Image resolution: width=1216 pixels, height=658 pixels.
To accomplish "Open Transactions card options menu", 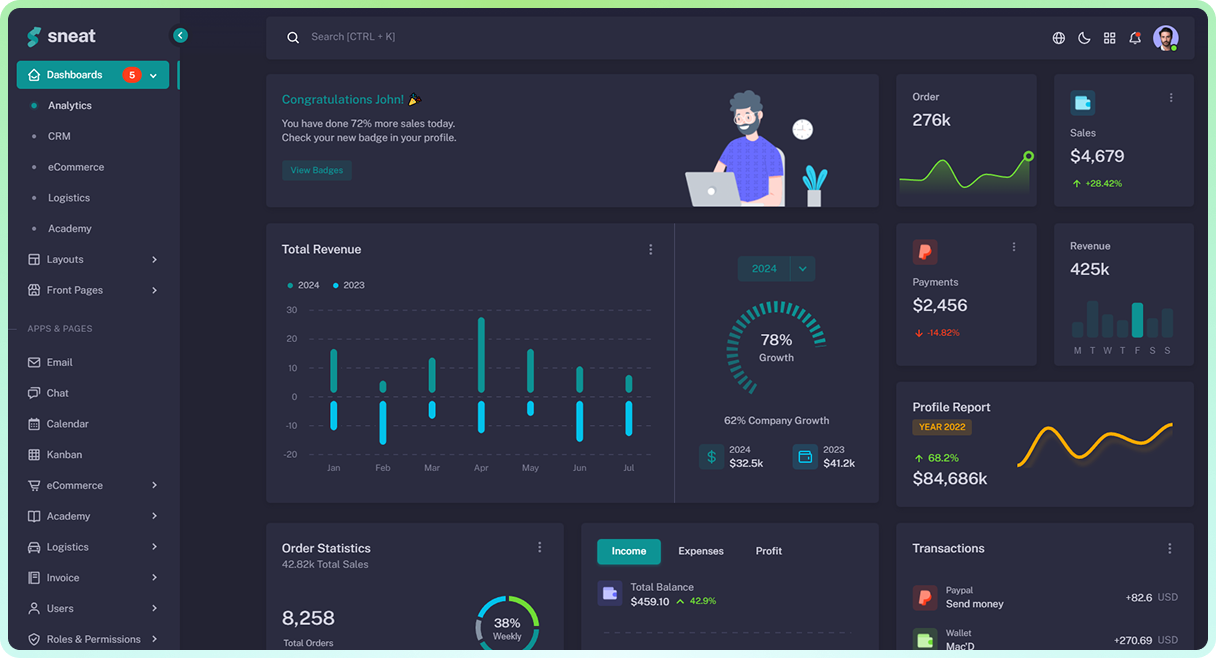I will pos(1170,549).
